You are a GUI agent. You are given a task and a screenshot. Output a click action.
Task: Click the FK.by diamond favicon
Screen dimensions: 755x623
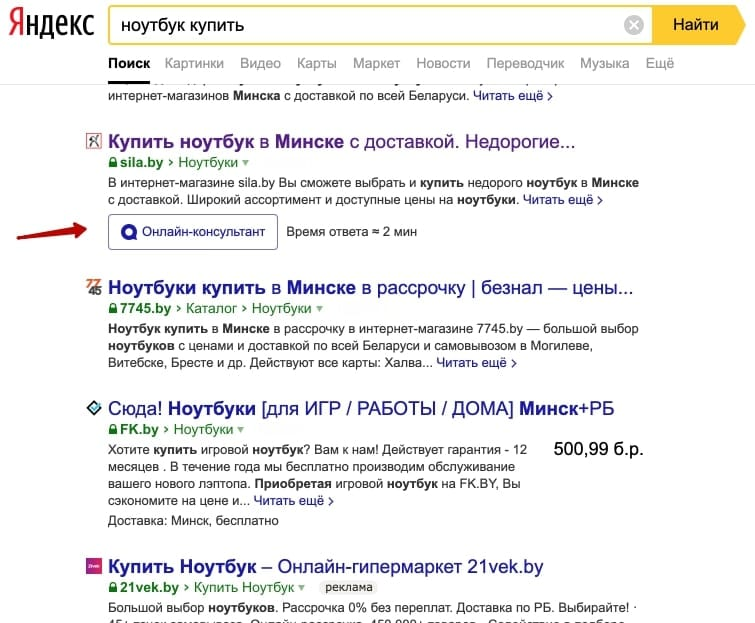pyautogui.click(x=94, y=408)
